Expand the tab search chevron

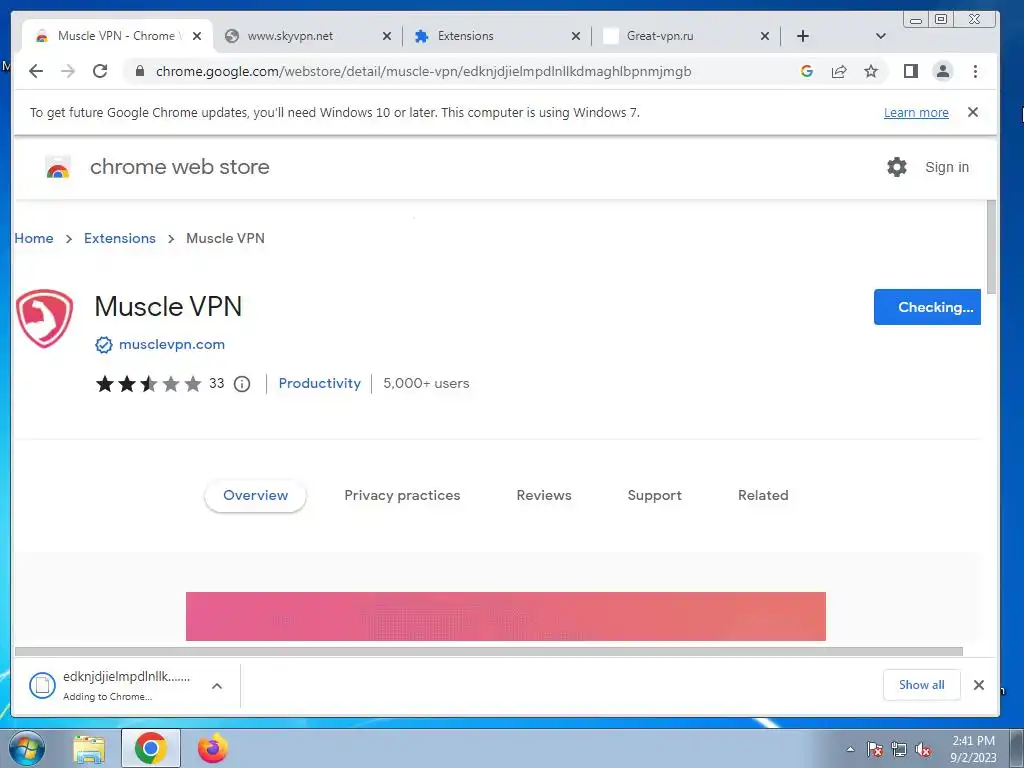tap(880, 36)
